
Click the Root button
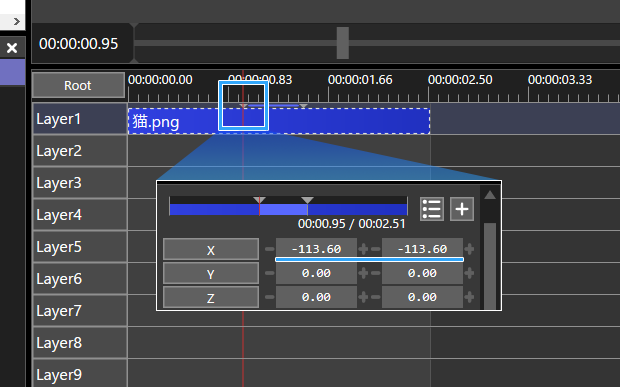point(78,85)
